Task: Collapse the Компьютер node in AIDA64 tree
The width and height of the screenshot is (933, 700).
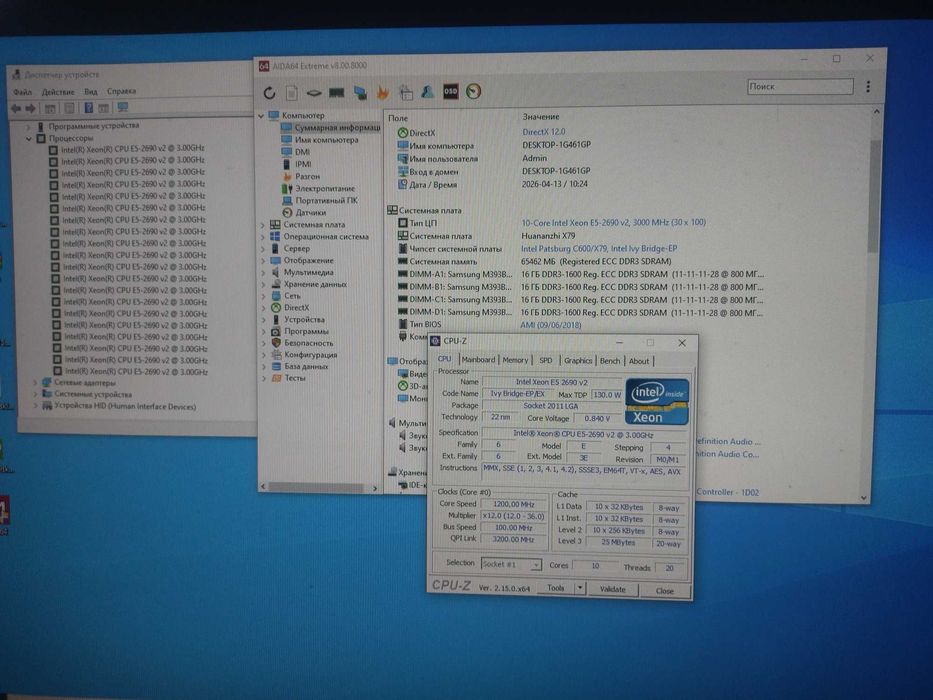Action: [x=261, y=115]
